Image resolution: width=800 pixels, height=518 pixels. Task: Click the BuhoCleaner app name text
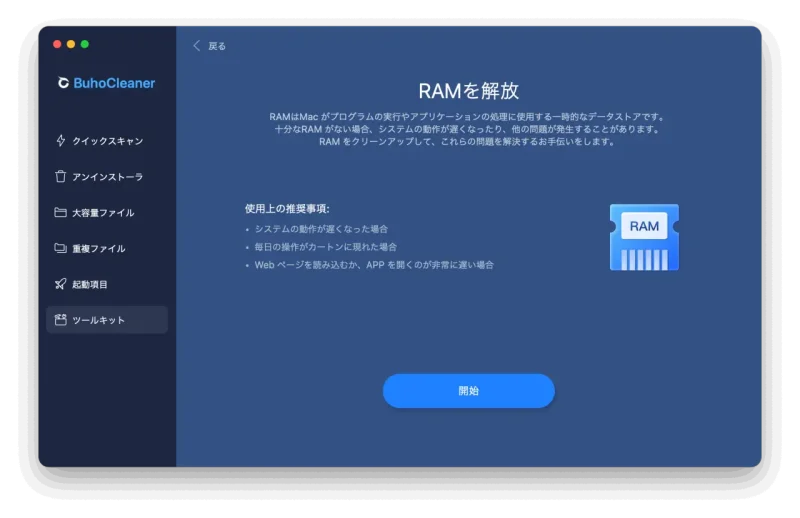(114, 83)
